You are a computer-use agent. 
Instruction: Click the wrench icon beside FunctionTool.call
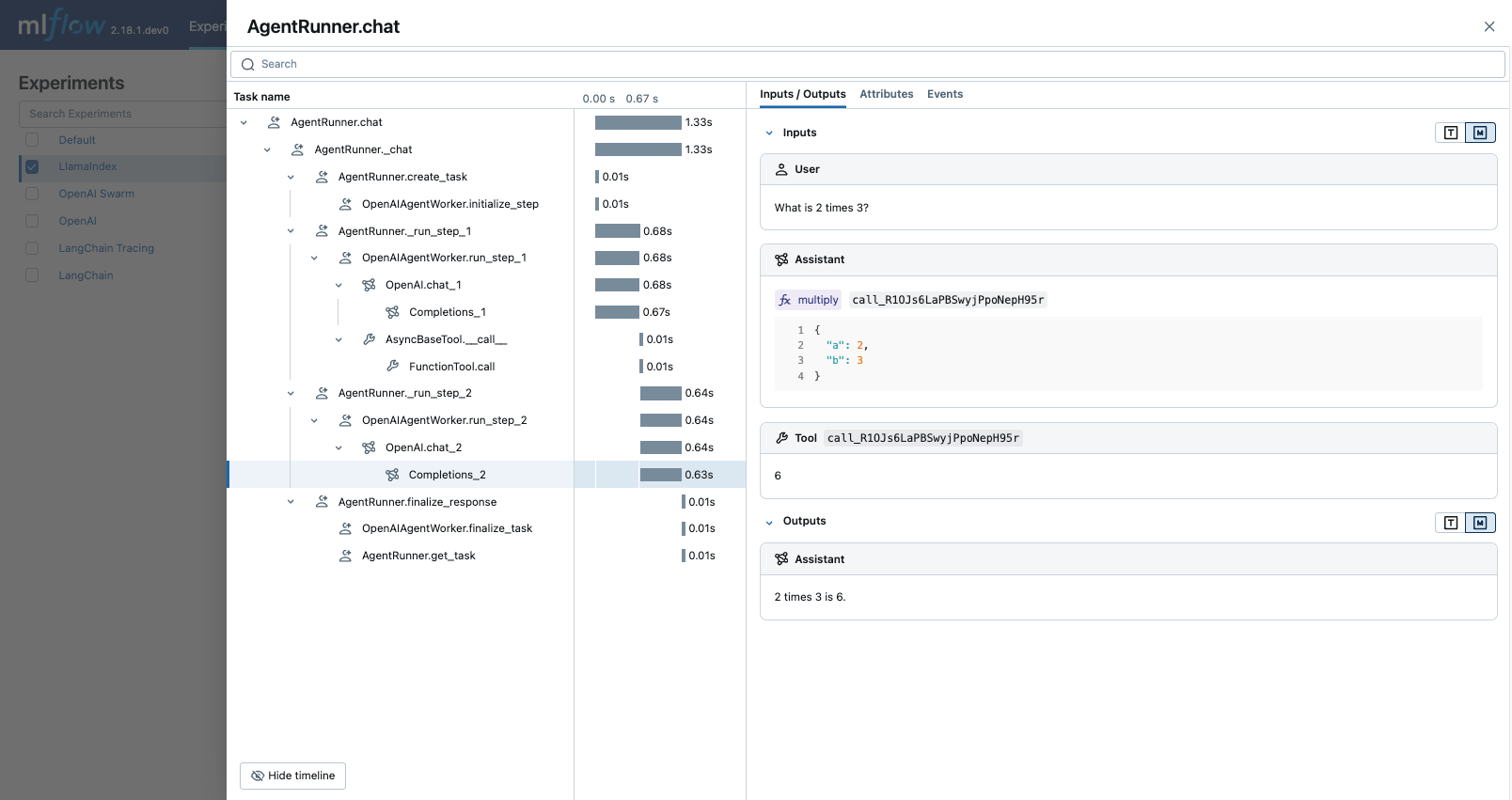[x=393, y=367]
